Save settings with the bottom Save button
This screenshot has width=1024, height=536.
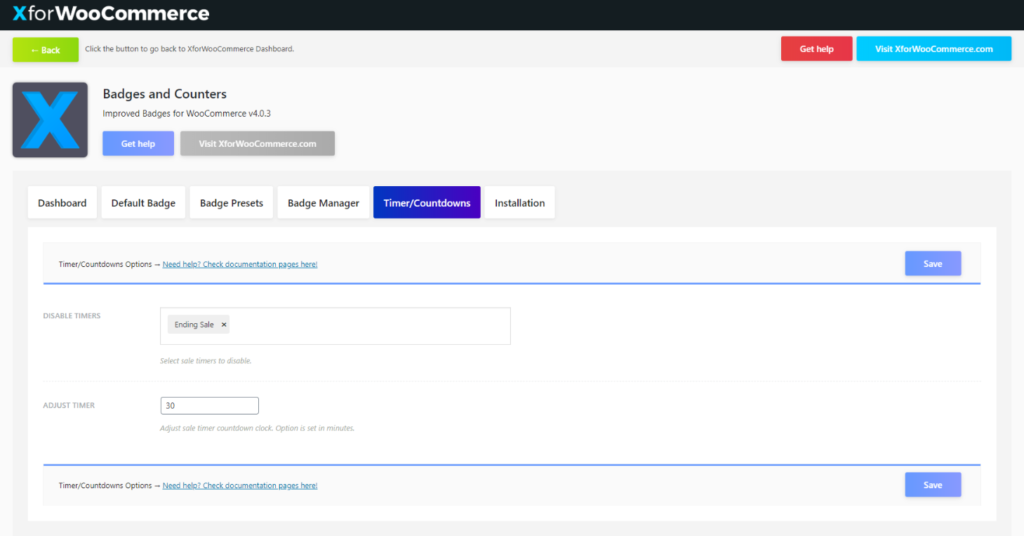(x=933, y=484)
